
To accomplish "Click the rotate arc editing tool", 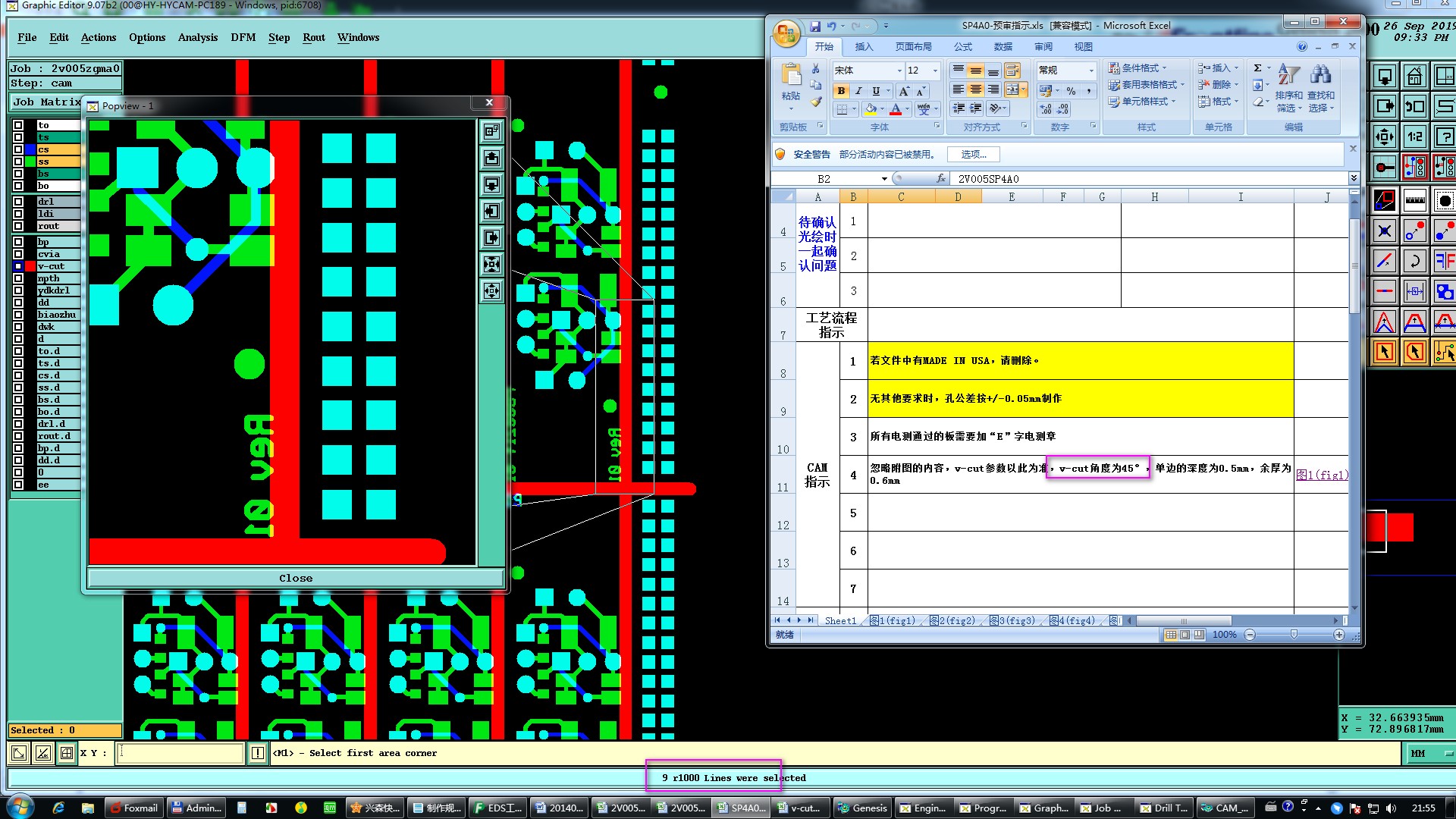I will coord(1414,262).
